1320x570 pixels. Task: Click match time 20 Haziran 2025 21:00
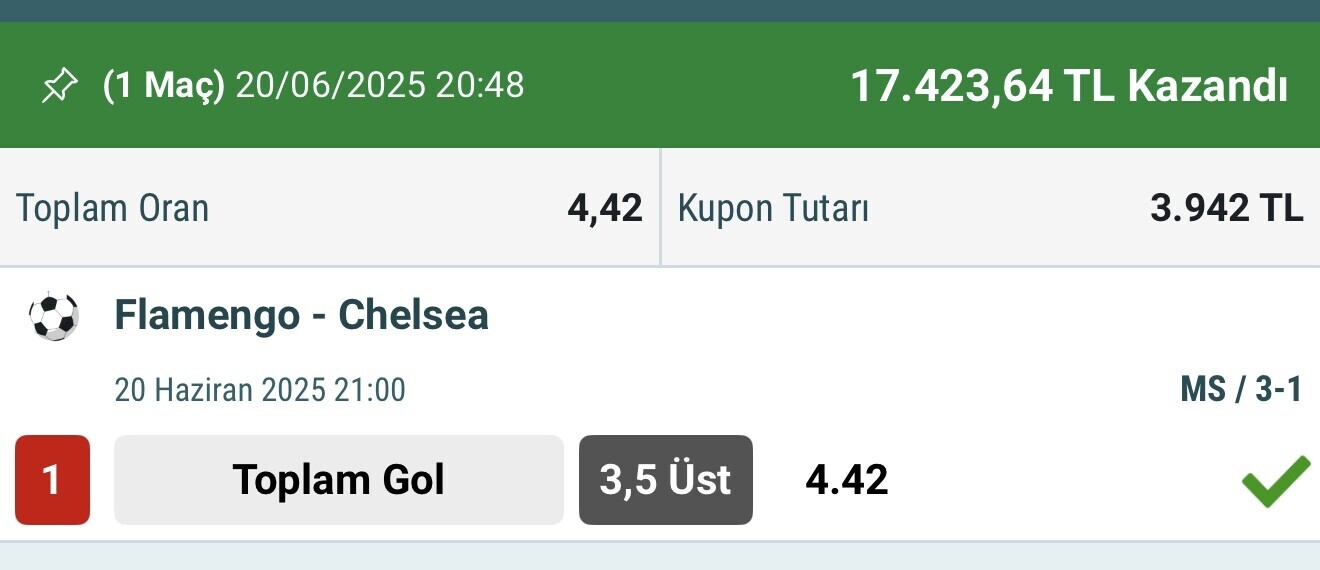260,389
